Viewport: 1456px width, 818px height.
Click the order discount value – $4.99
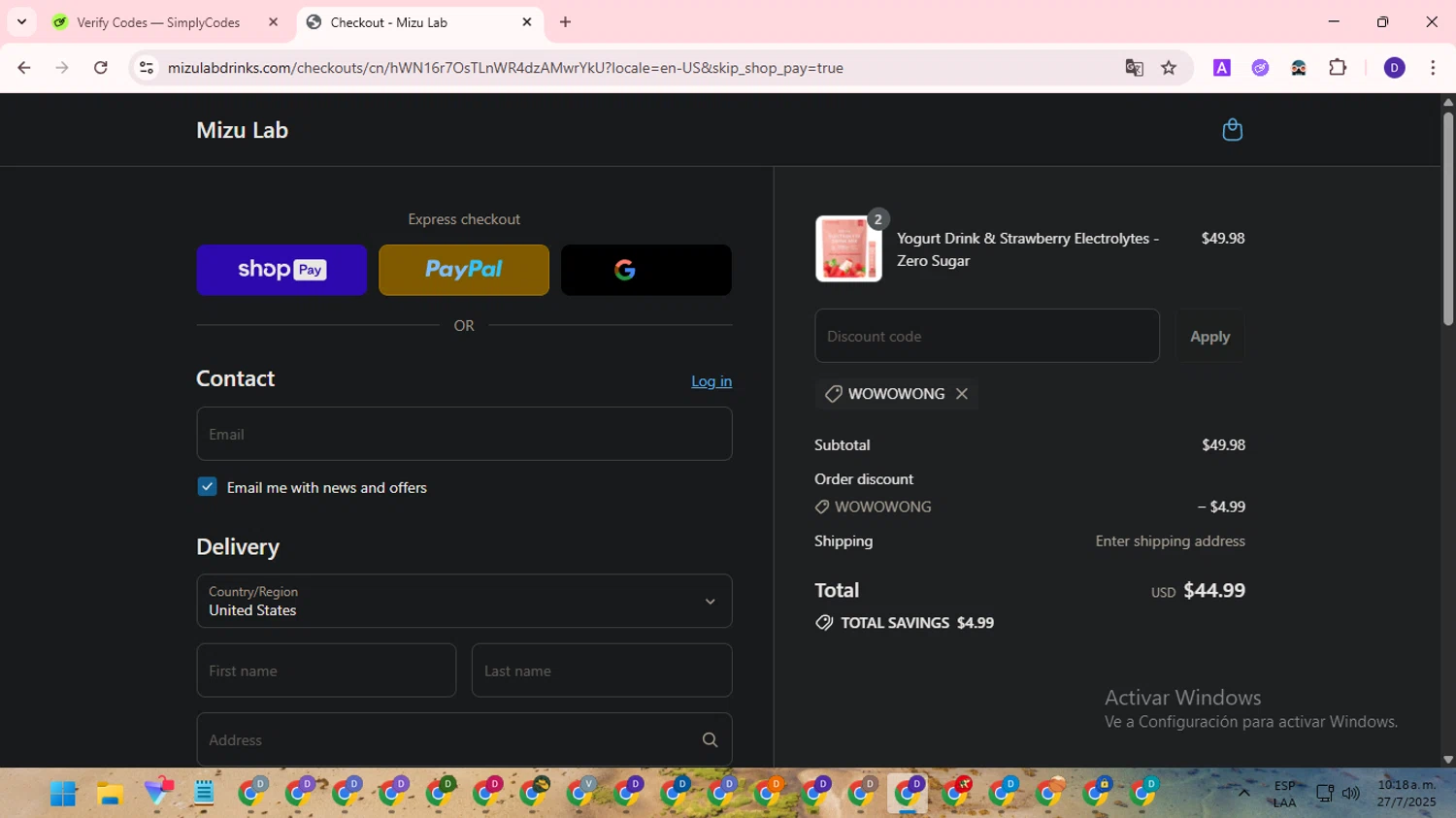point(1221,507)
